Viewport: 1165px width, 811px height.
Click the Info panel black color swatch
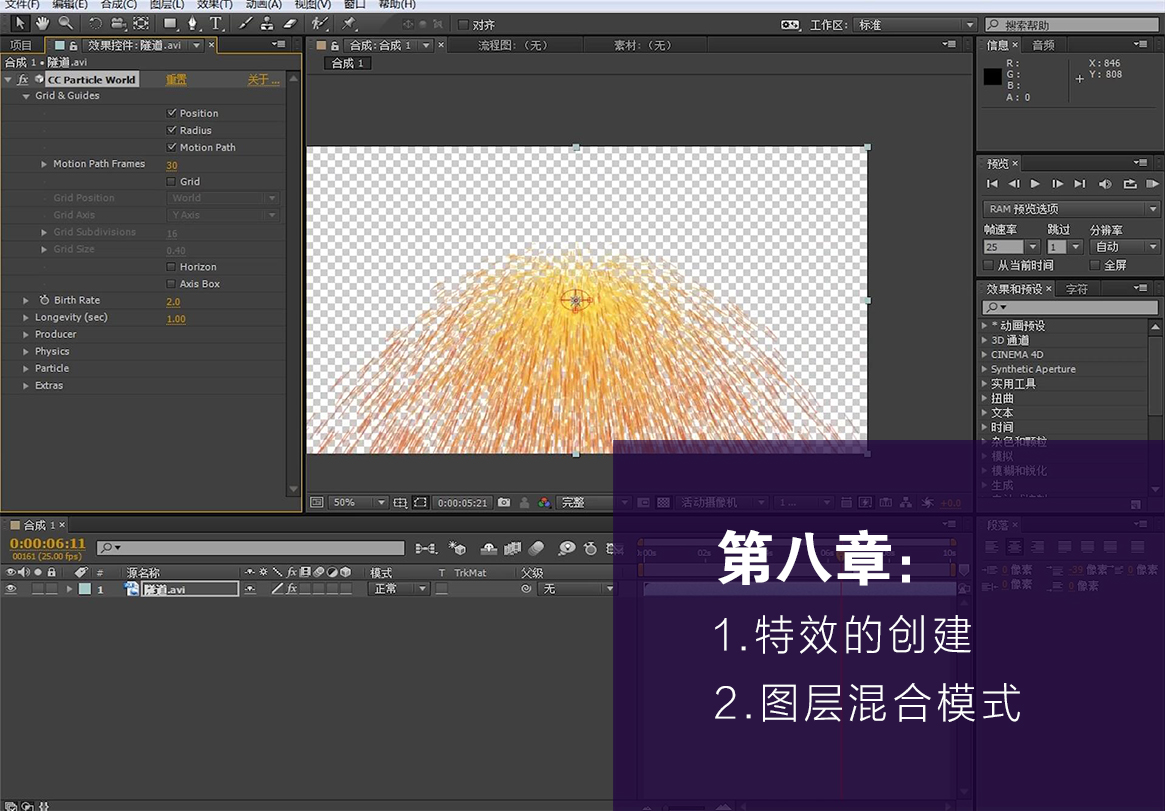click(x=993, y=76)
